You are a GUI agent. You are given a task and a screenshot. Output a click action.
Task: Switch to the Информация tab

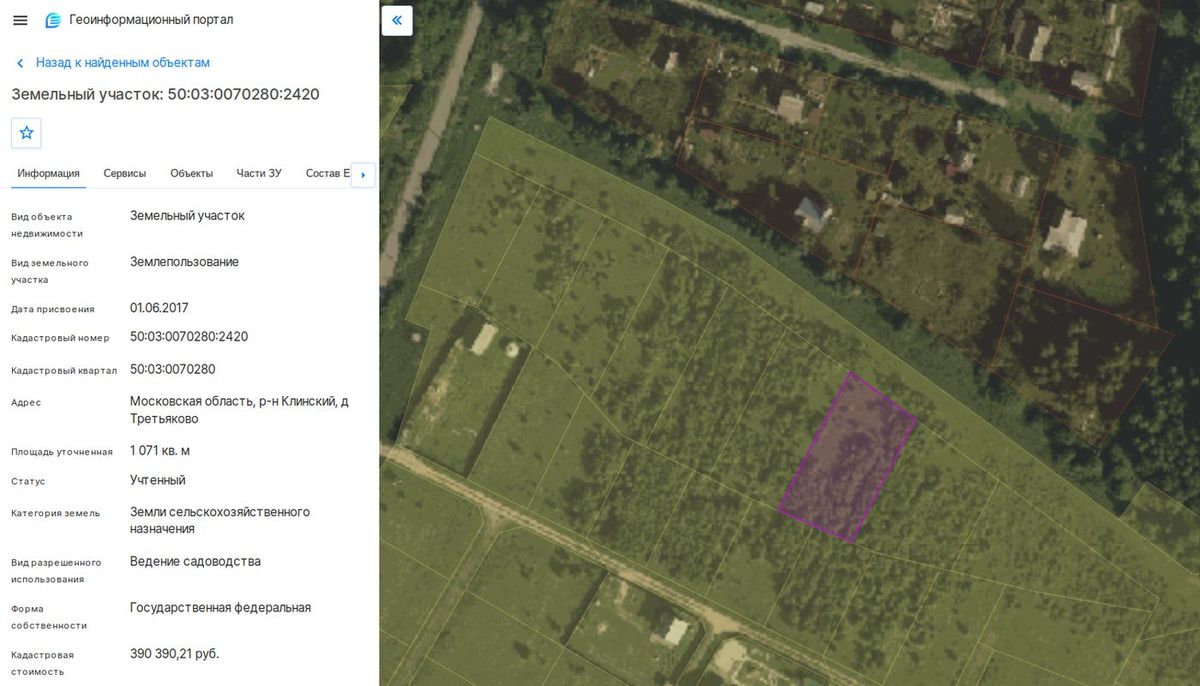tap(48, 173)
